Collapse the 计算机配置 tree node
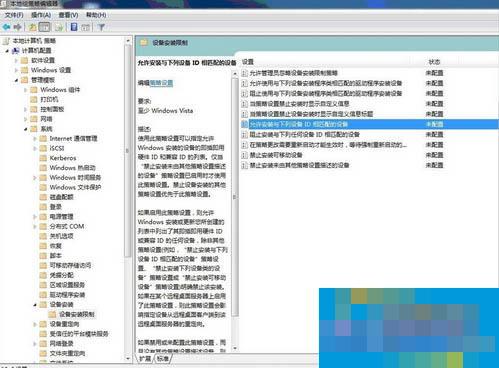The height and width of the screenshot is (368, 499). click(7, 51)
